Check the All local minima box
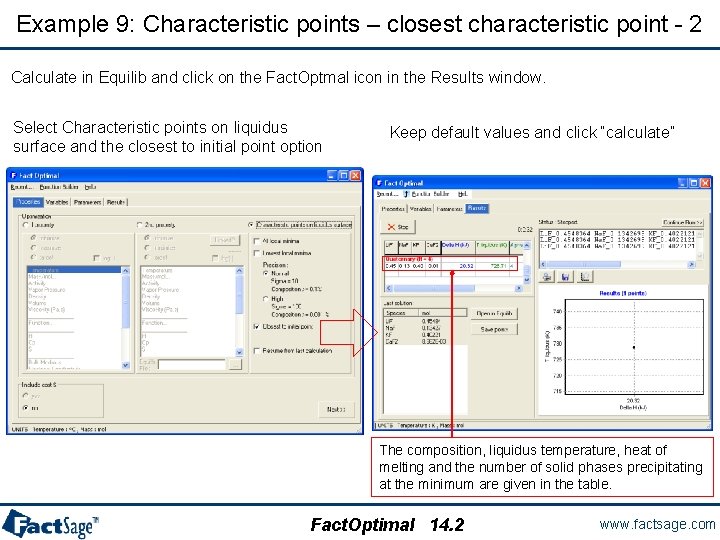Image resolution: width=720 pixels, height=540 pixels. pyautogui.click(x=257, y=241)
